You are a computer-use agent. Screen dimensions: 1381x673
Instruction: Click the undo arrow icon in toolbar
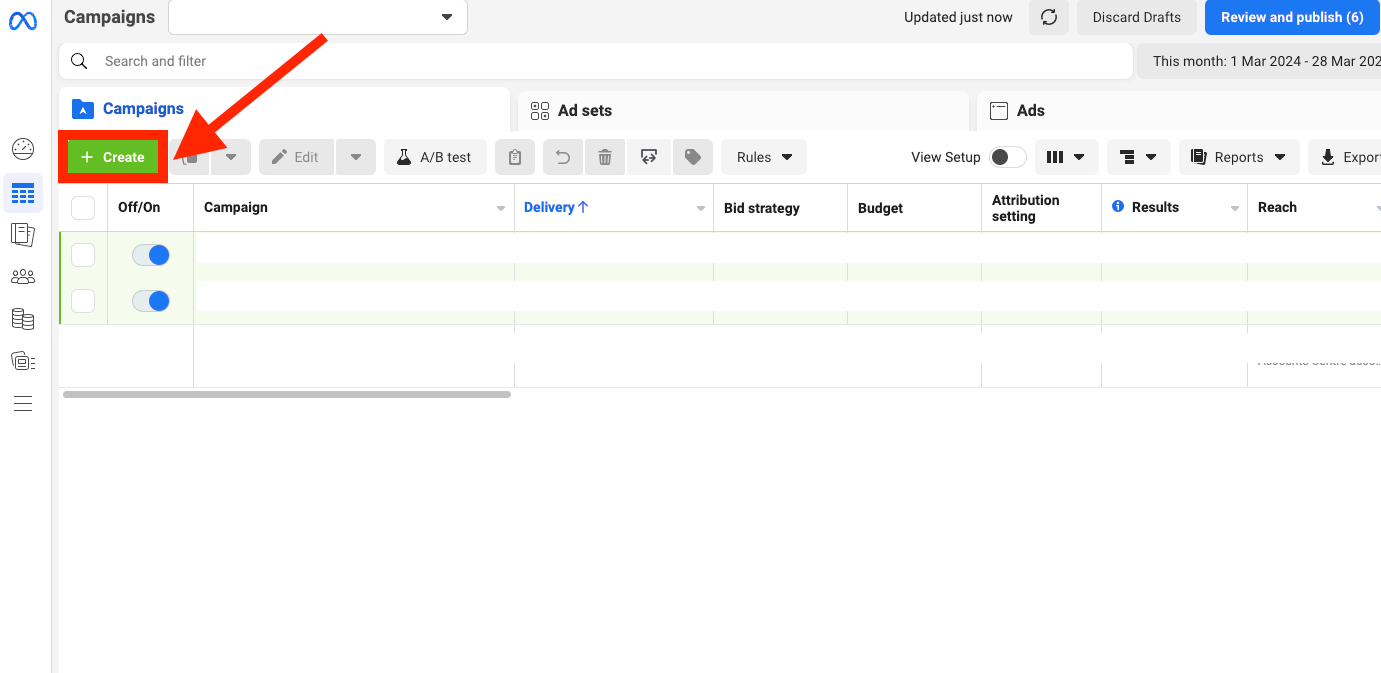[563, 157]
